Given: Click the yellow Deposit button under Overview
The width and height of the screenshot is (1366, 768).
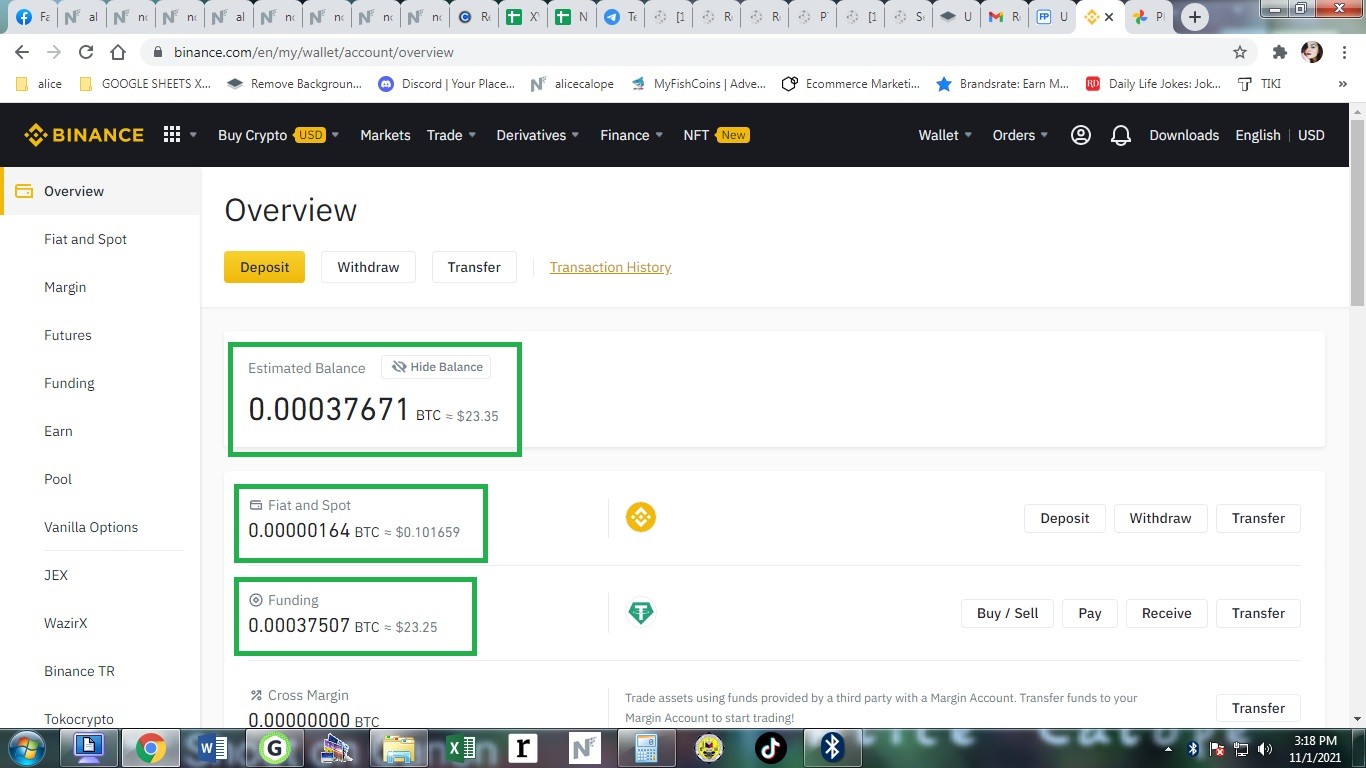Looking at the screenshot, I should 264,267.
